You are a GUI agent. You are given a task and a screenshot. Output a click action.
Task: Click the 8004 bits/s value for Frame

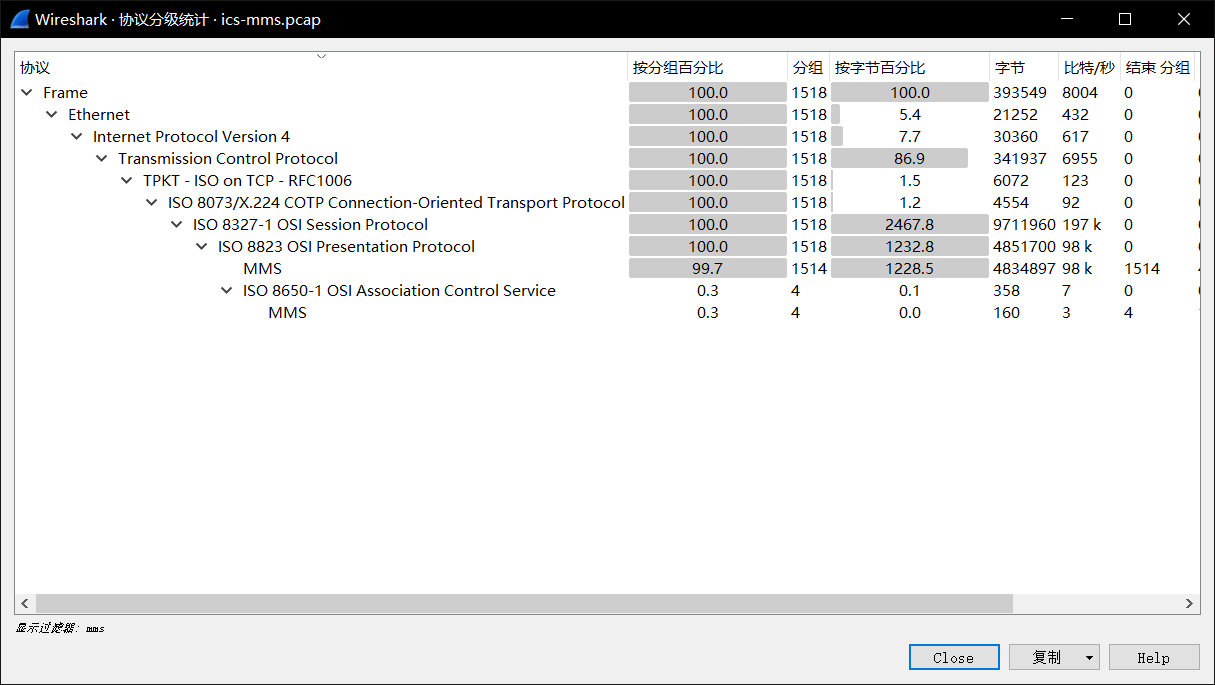pyautogui.click(x=1080, y=93)
